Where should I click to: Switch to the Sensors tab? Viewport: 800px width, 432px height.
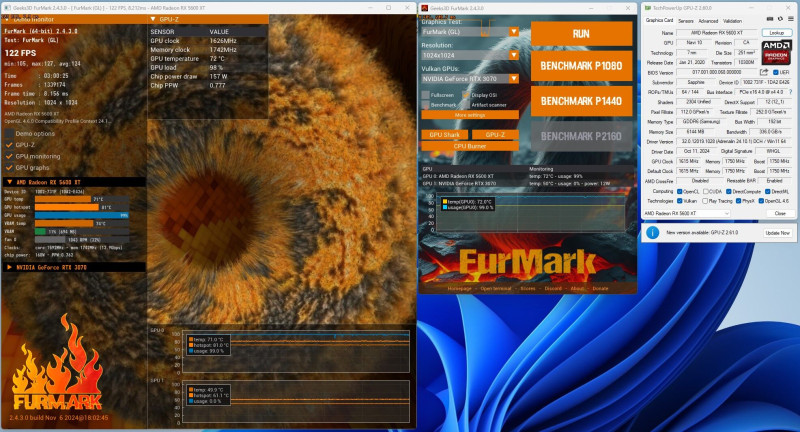(686, 21)
